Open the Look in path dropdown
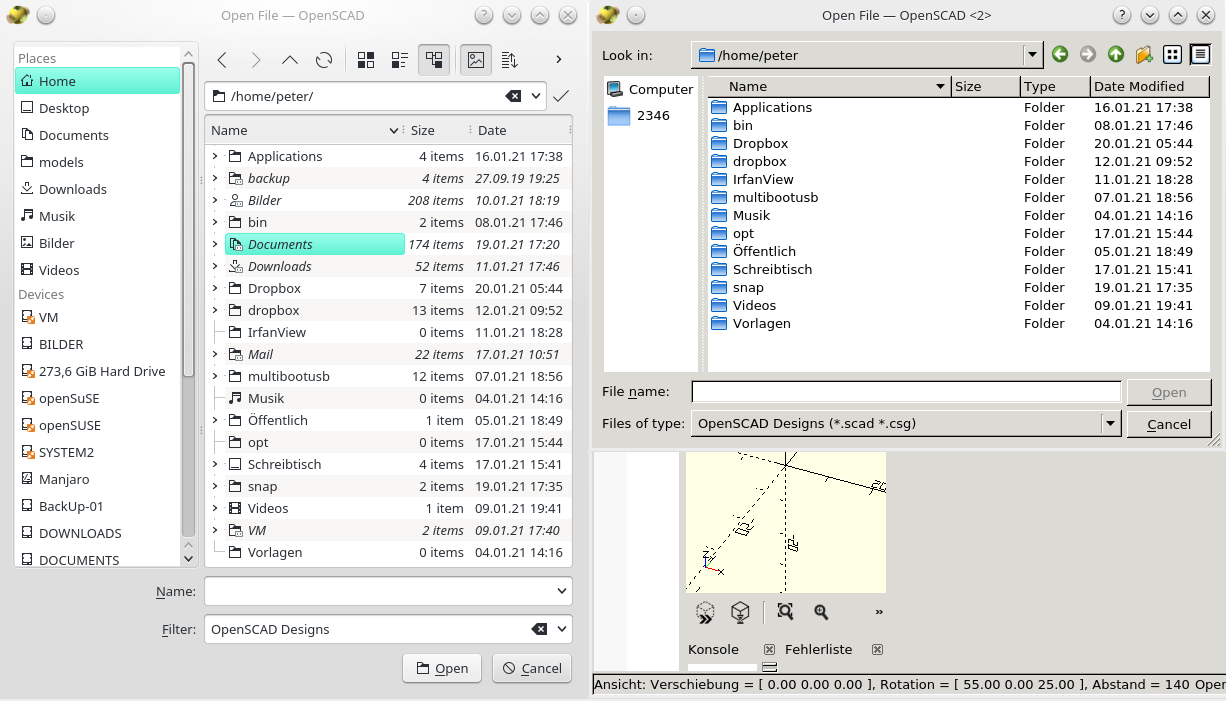Screen dimensions: 1226x701 pyautogui.click(x=1032, y=55)
